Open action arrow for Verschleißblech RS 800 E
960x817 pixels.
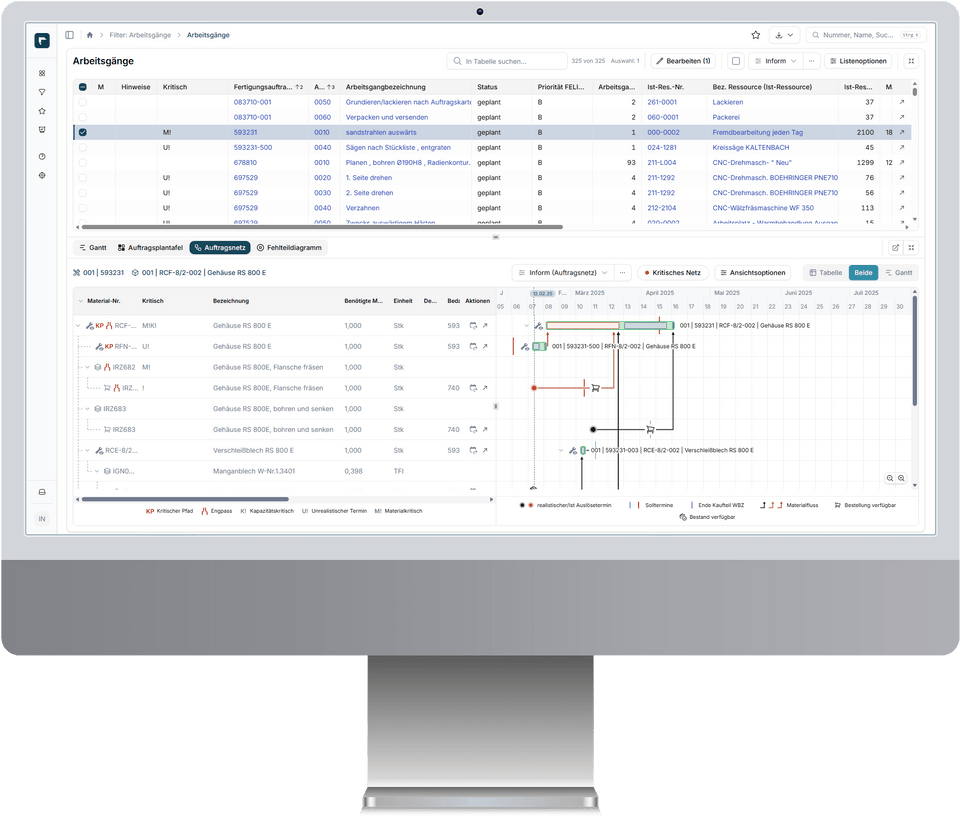(485, 450)
